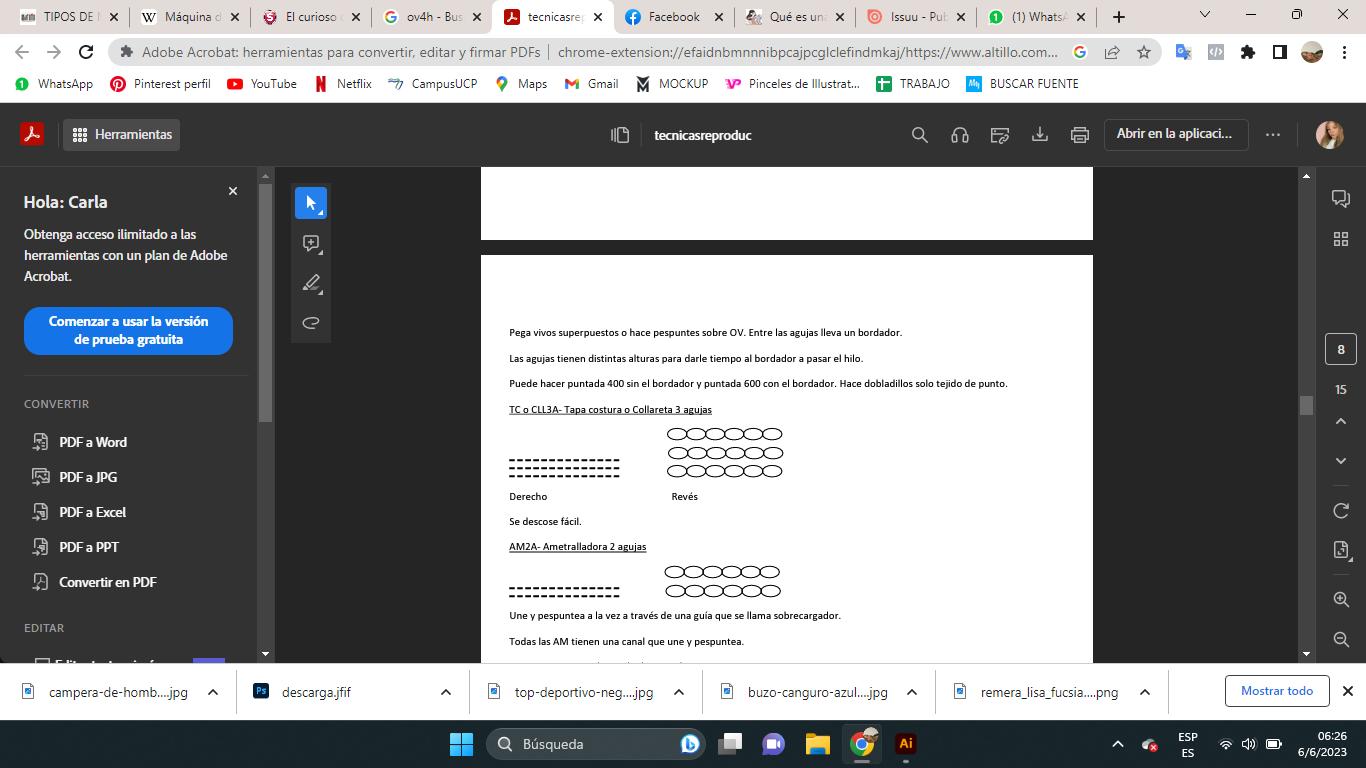1366x768 pixels.
Task: Click the document vertical scrollbar thumb
Action: click(1306, 405)
